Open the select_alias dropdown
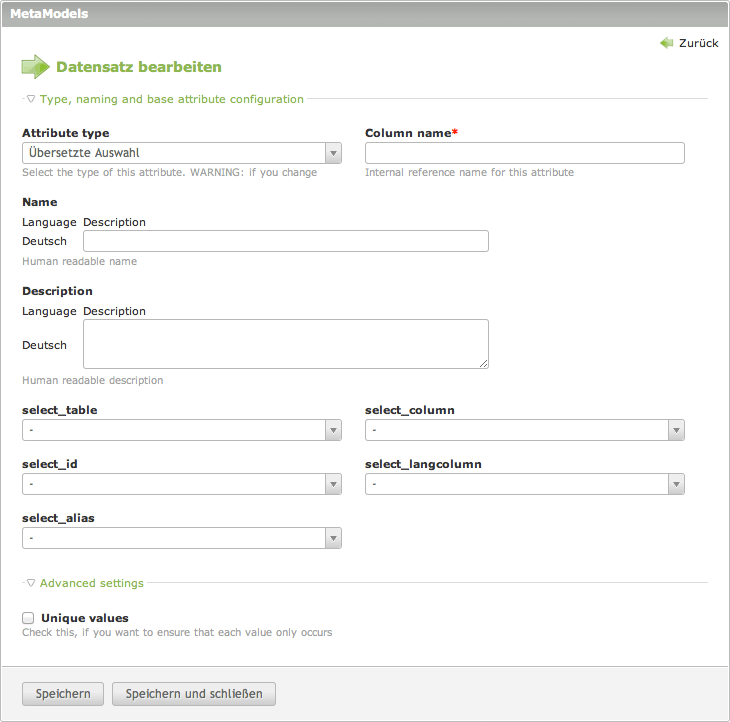Image resolution: width=730 pixels, height=722 pixels. coord(182,538)
